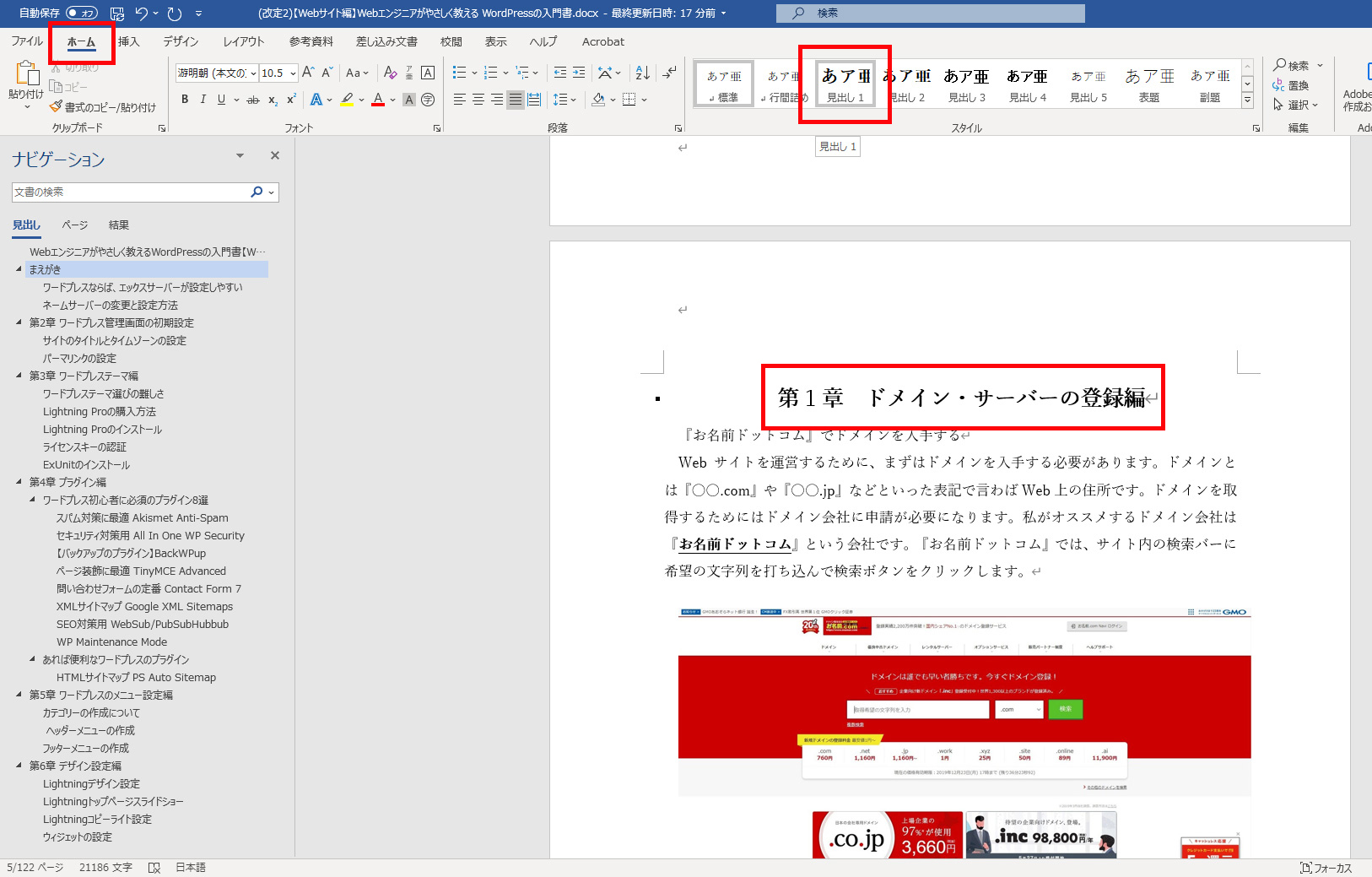
Task: Align text left icon
Action: [x=459, y=100]
